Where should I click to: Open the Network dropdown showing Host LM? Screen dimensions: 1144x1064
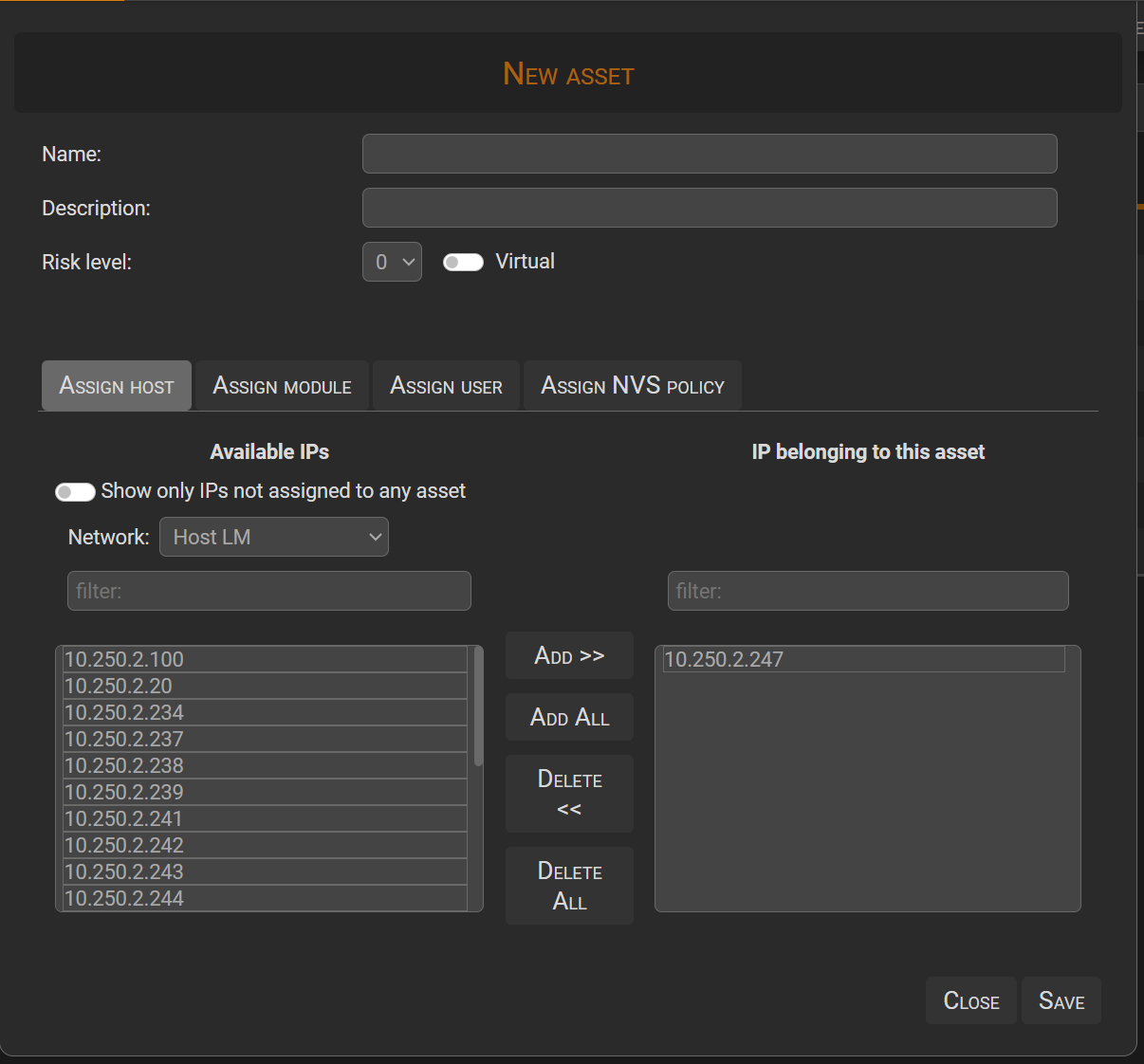click(x=273, y=537)
